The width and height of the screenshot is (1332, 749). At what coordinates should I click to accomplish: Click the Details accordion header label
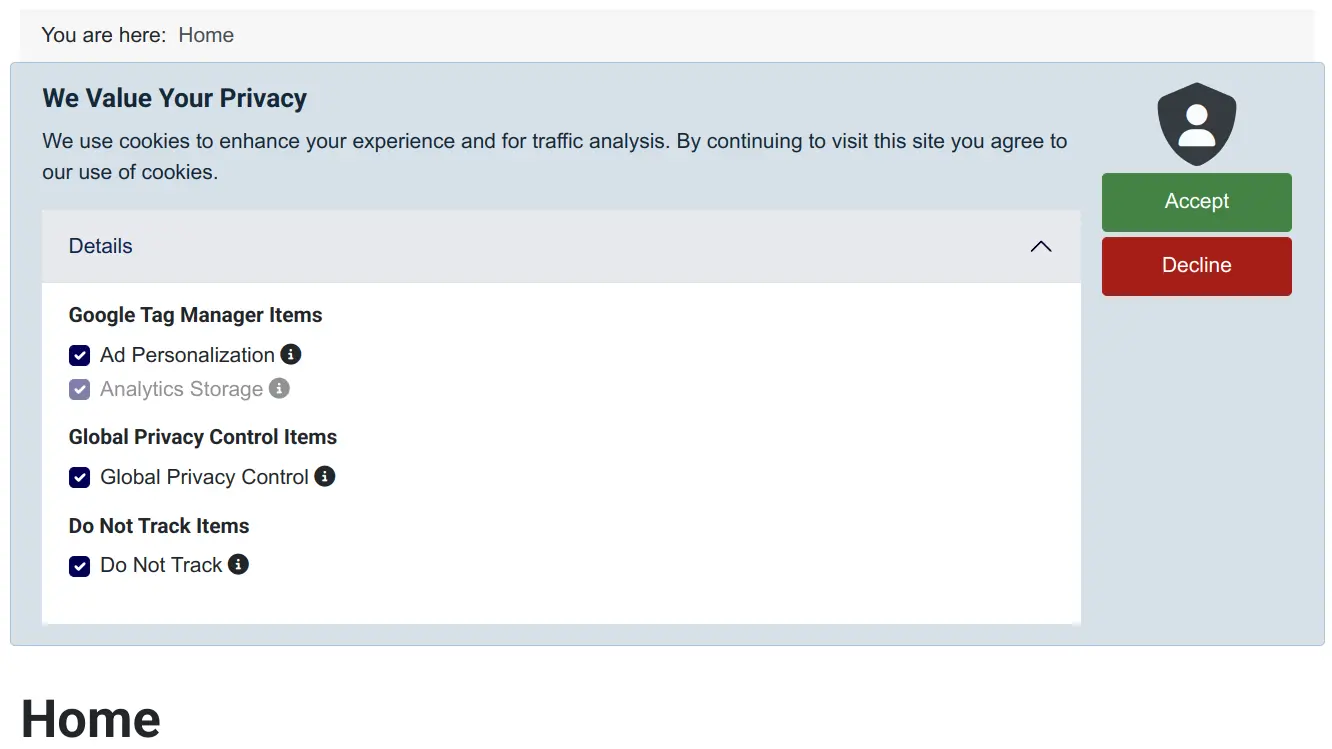[x=100, y=246]
